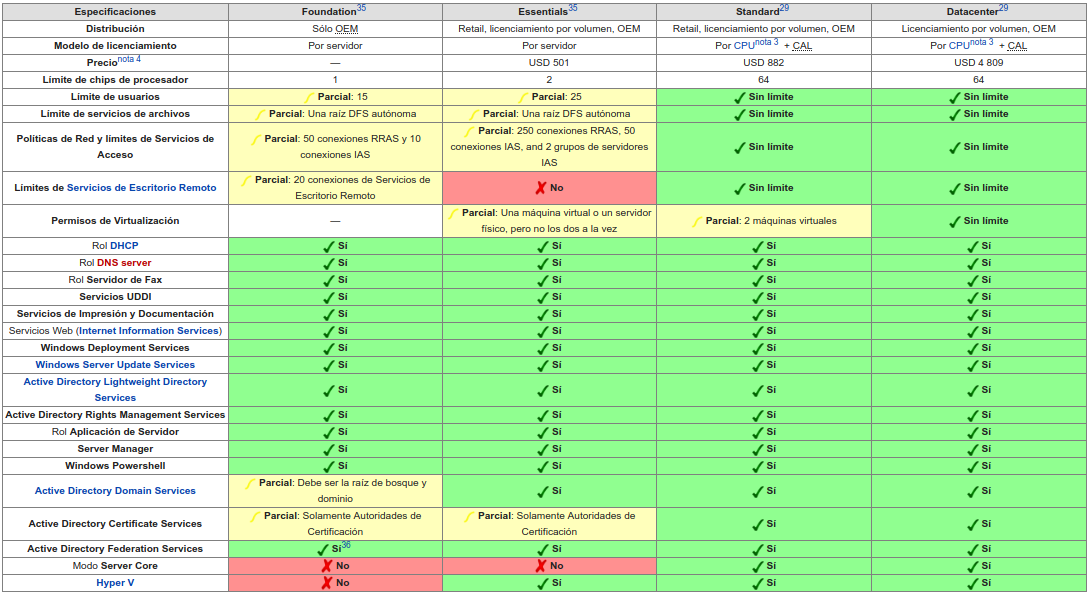Select 'Parcial: Debe ser la raíz de bosque' cell
1088x594 pixels.
(335, 491)
